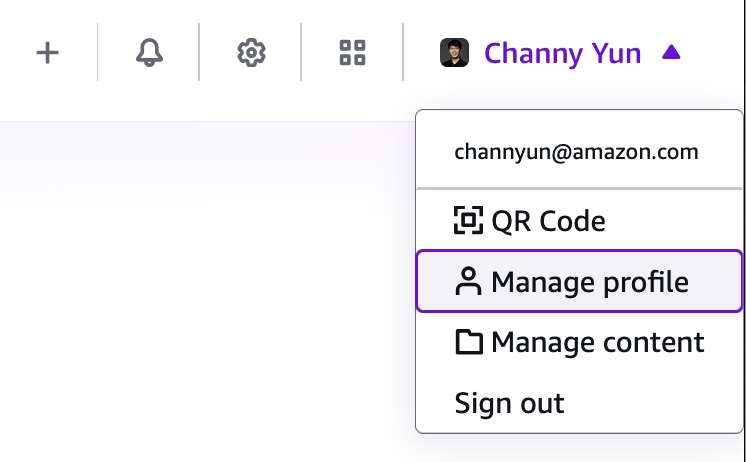Click the channyun@amazon.com email address
This screenshot has height=462, width=746.
[576, 152]
